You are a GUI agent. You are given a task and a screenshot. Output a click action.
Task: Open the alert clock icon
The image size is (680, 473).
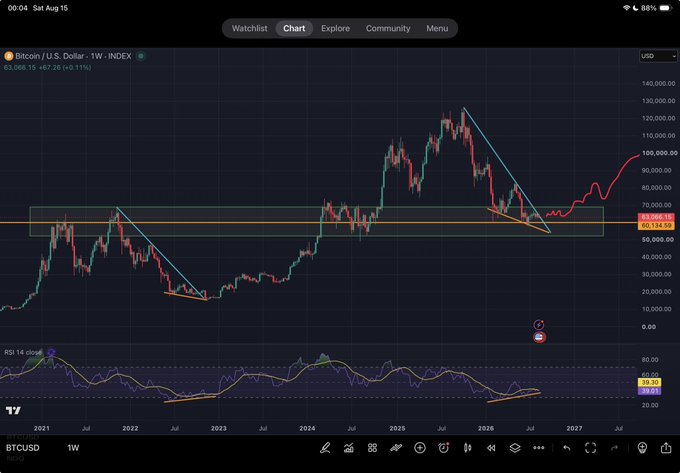coord(444,448)
